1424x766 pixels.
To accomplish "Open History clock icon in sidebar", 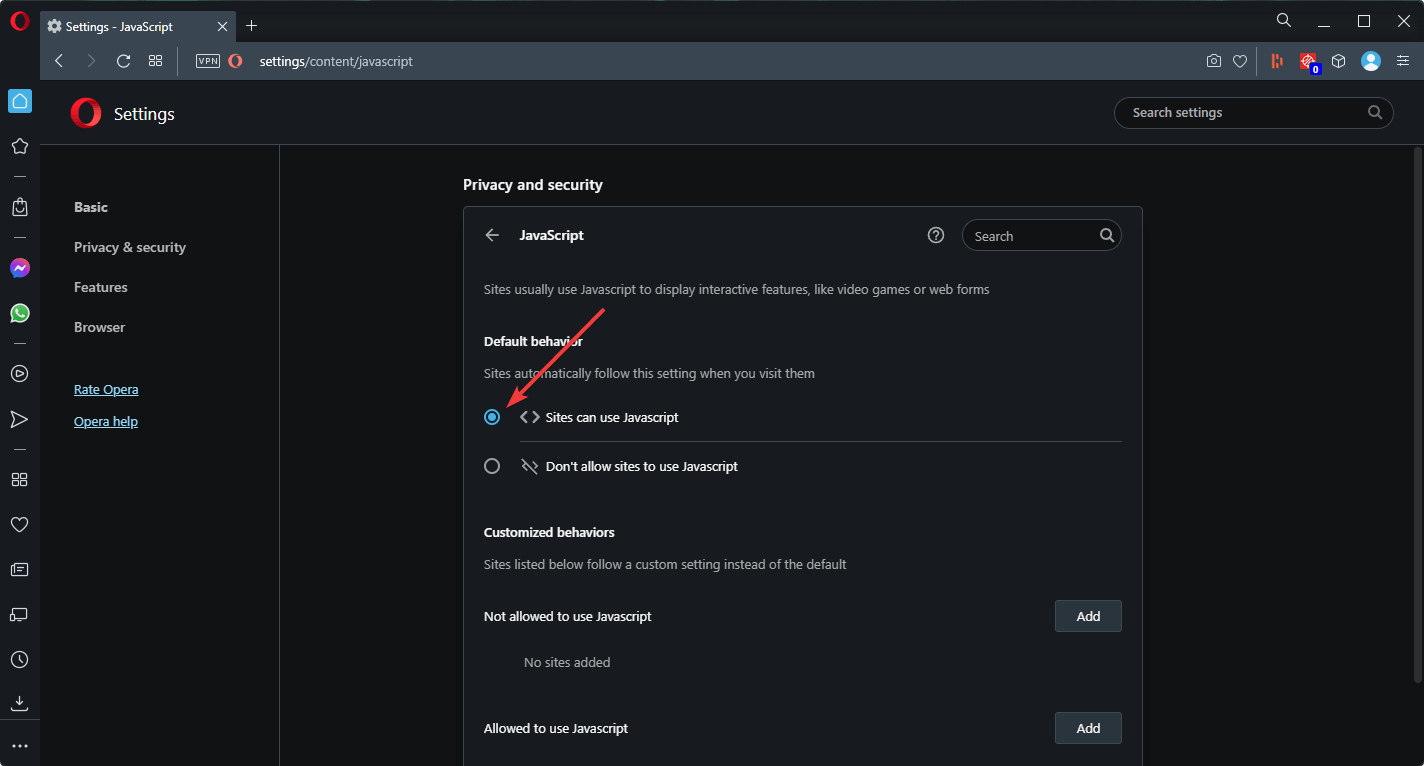I will tap(19, 660).
